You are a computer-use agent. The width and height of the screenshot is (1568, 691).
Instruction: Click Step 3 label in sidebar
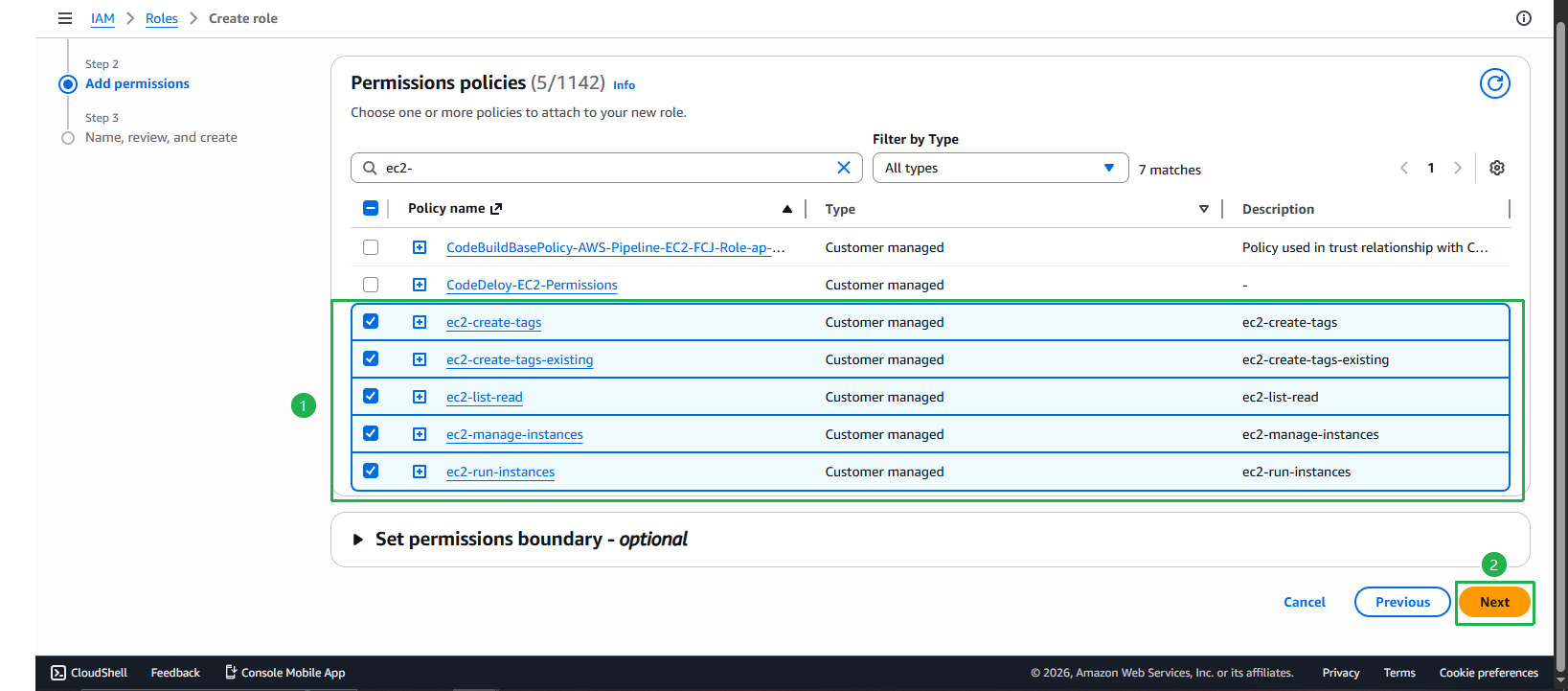(x=102, y=118)
